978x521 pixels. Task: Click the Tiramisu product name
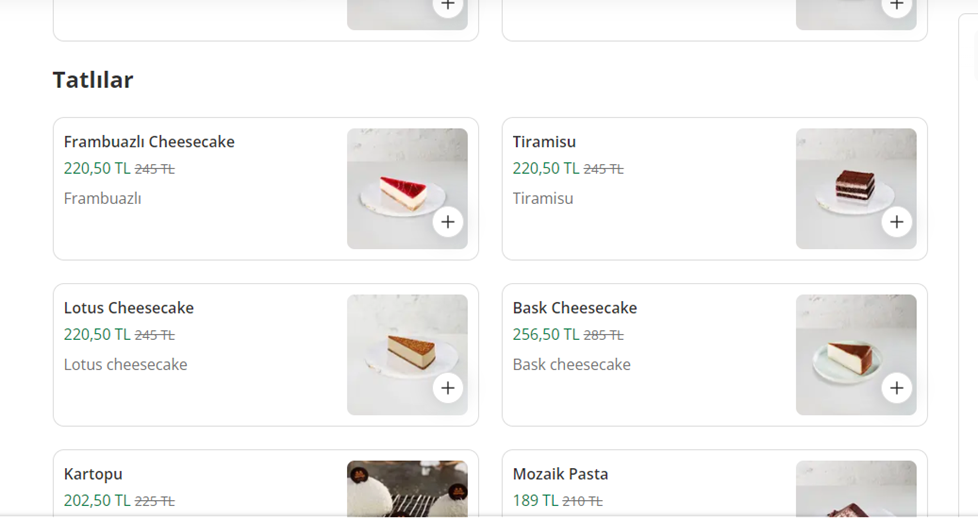coord(544,142)
